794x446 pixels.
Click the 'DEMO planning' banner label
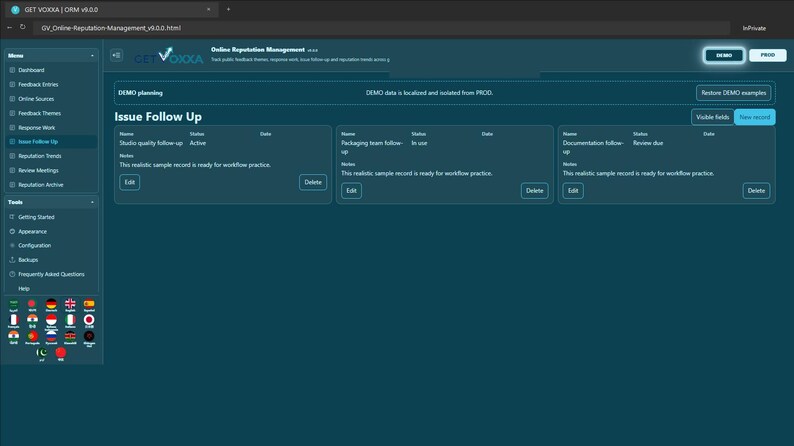click(140, 93)
